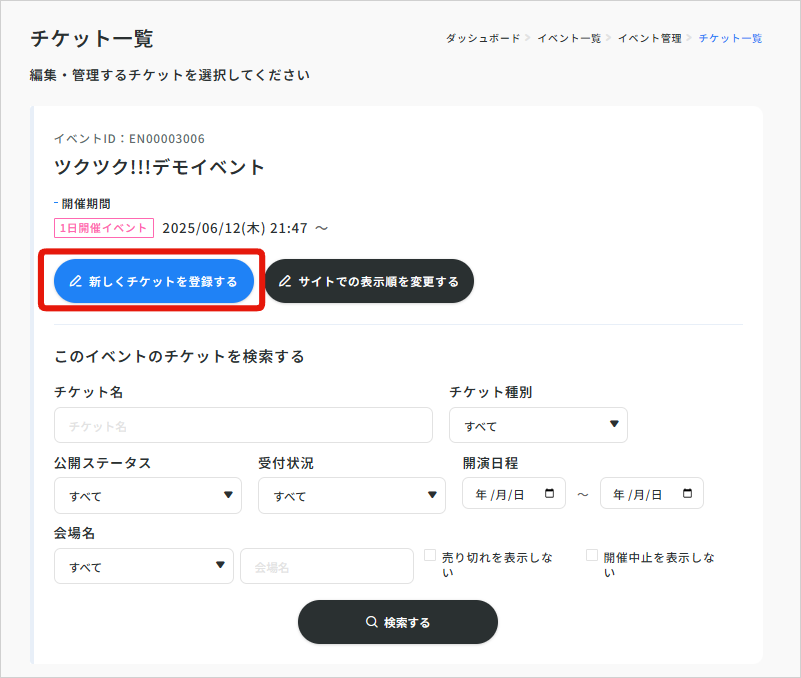This screenshot has width=801, height=678.
Task: Click magnifier icon on 検索する button
Action: (371, 622)
